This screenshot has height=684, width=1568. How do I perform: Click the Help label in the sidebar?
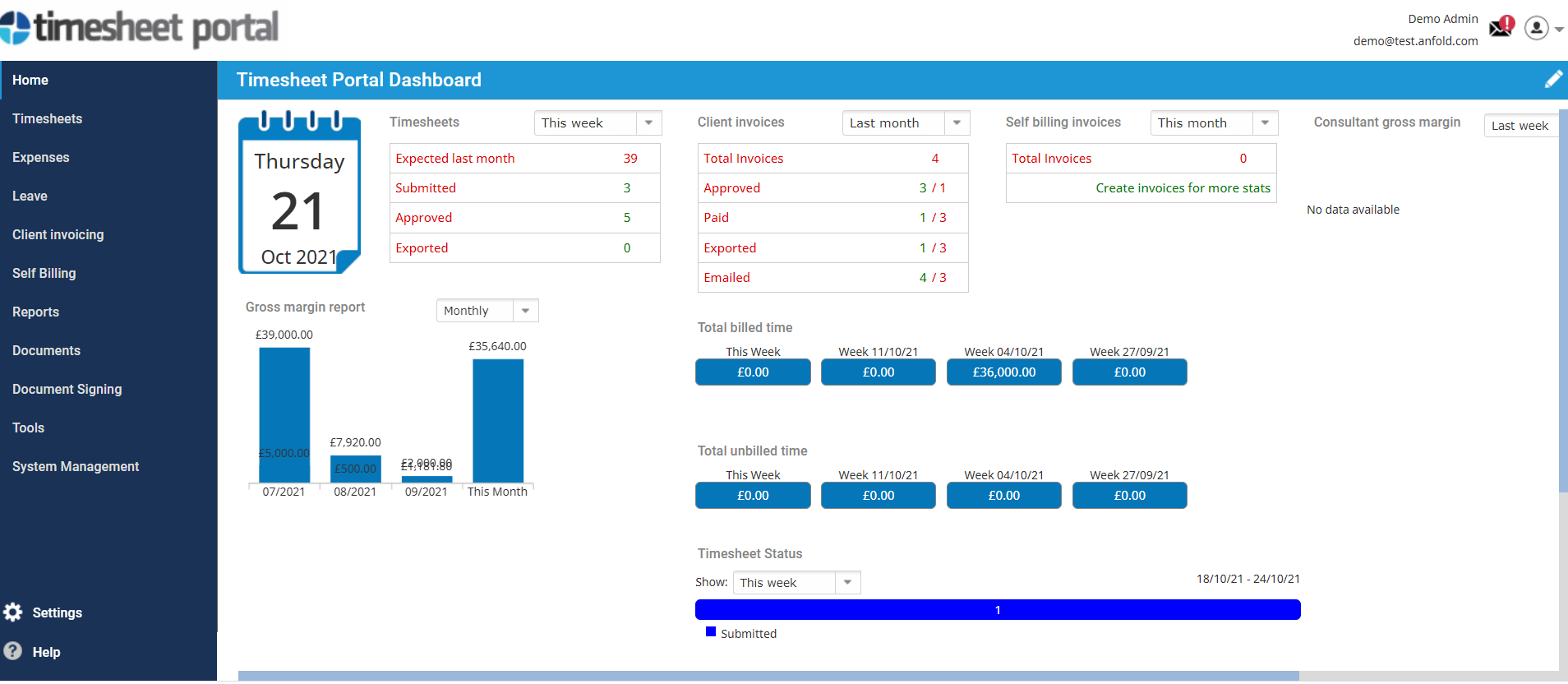[46, 652]
